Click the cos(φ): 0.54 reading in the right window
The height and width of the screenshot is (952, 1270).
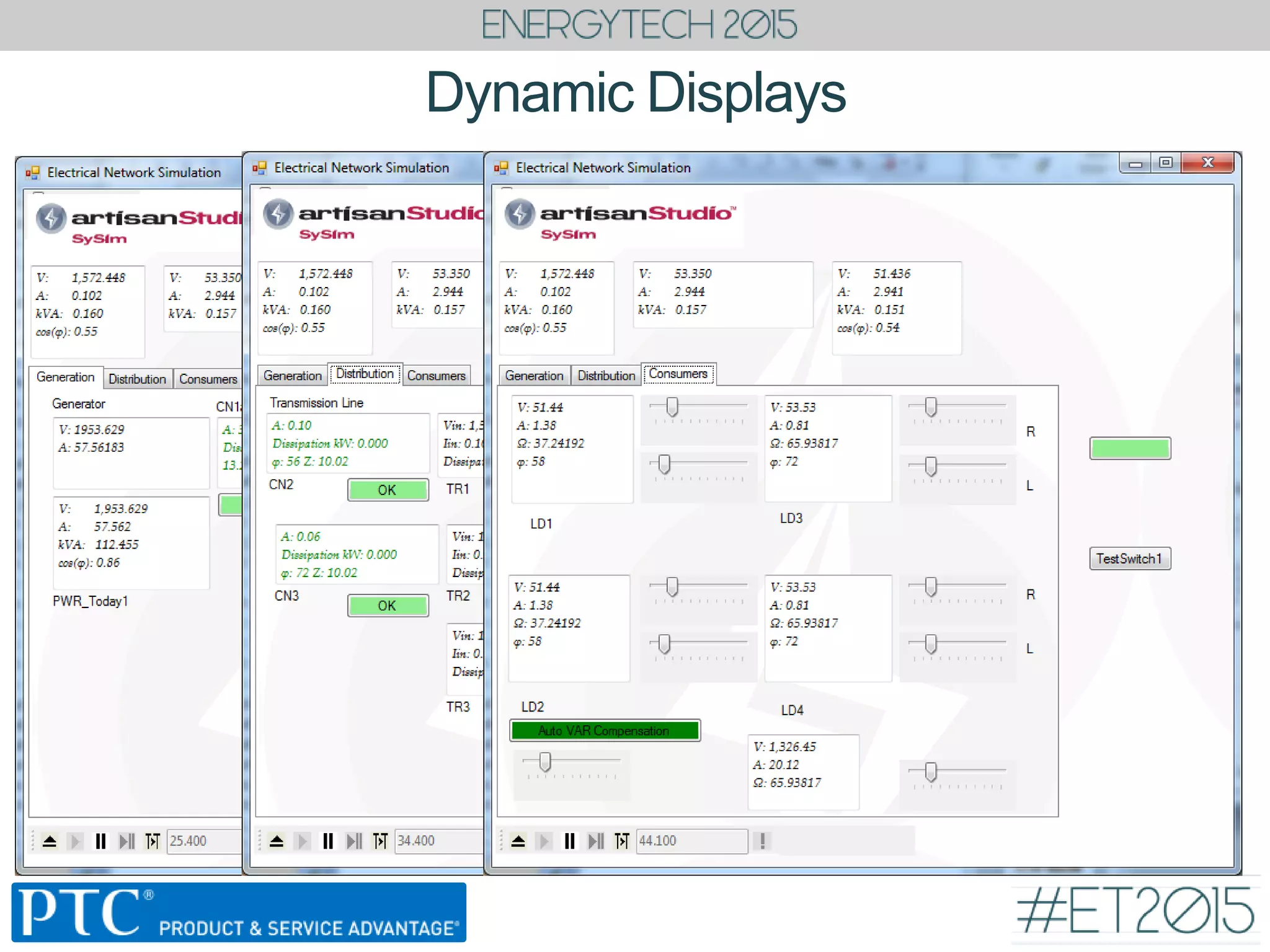[868, 328]
